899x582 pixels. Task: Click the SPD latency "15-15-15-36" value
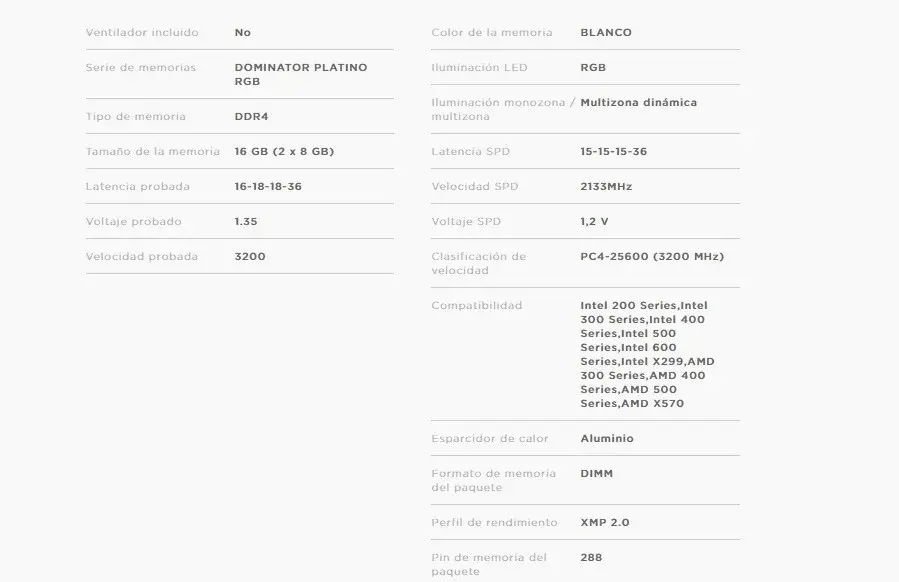pos(613,152)
